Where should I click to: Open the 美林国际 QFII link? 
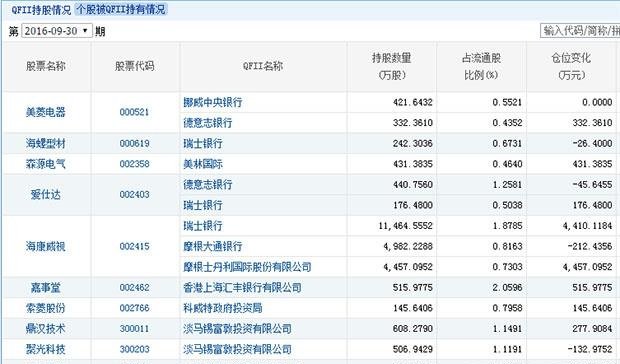coord(203,164)
